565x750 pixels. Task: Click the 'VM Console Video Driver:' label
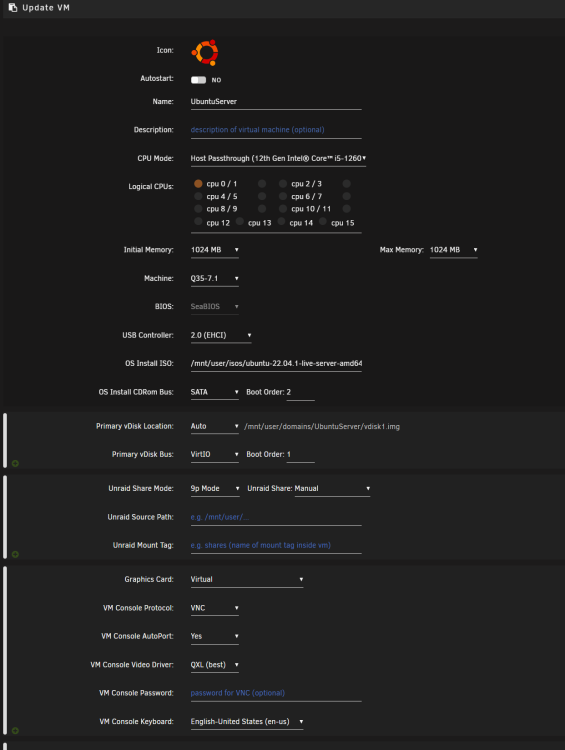(x=132, y=665)
